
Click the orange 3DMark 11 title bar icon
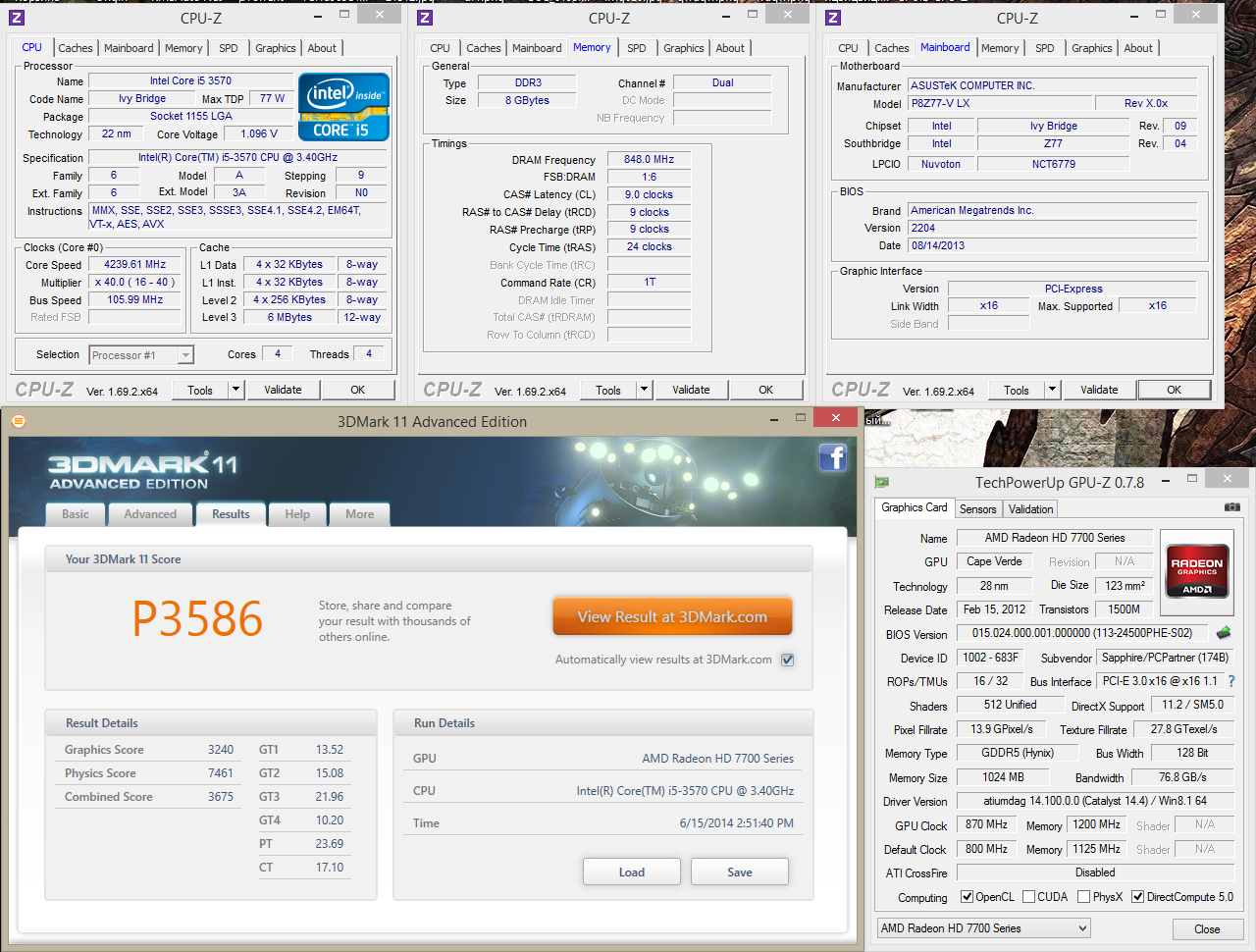pos(18,421)
